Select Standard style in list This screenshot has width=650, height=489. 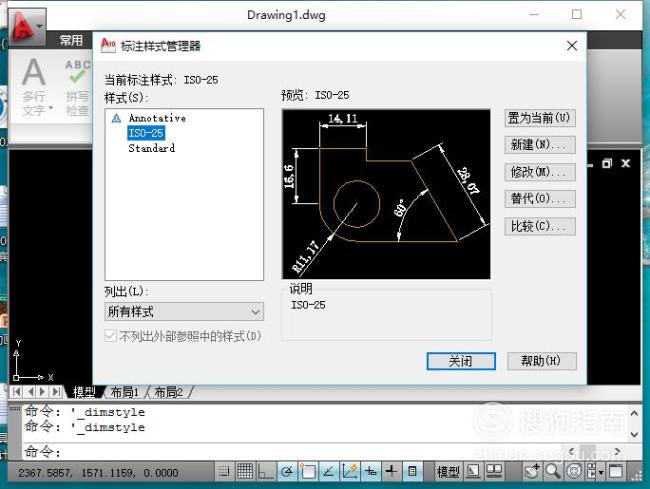click(x=152, y=148)
